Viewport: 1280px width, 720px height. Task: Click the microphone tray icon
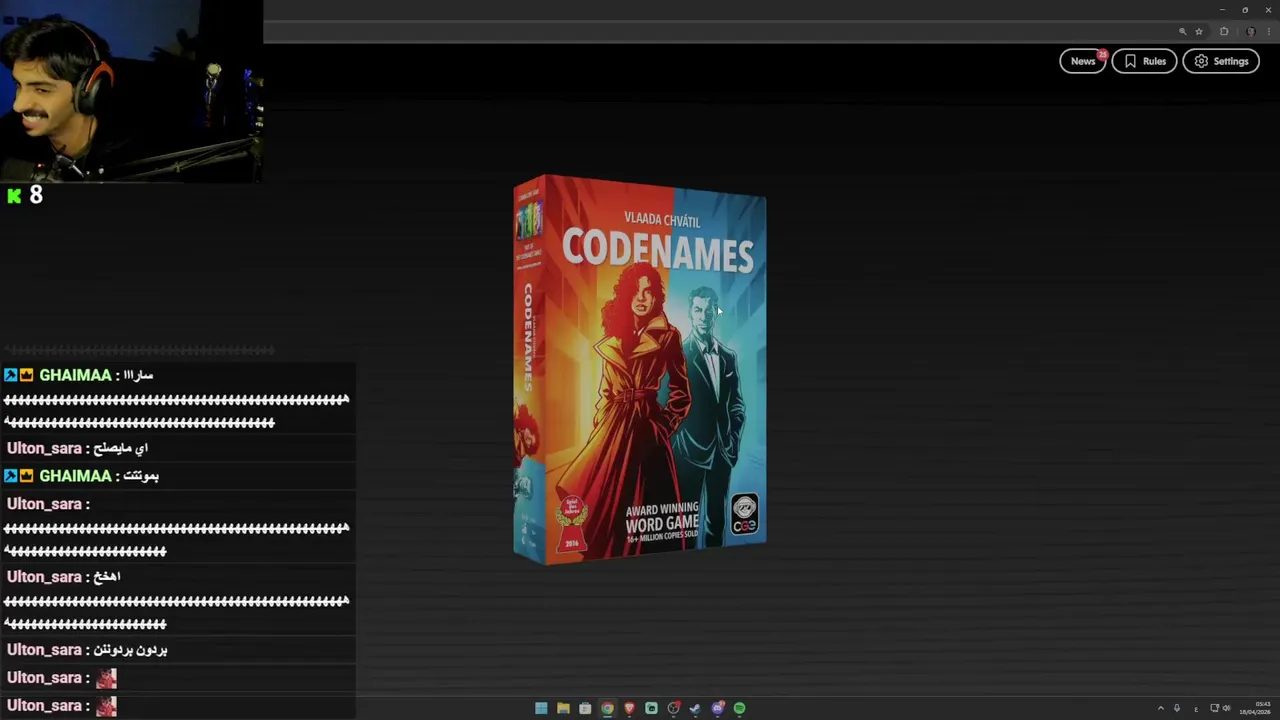coord(1177,708)
